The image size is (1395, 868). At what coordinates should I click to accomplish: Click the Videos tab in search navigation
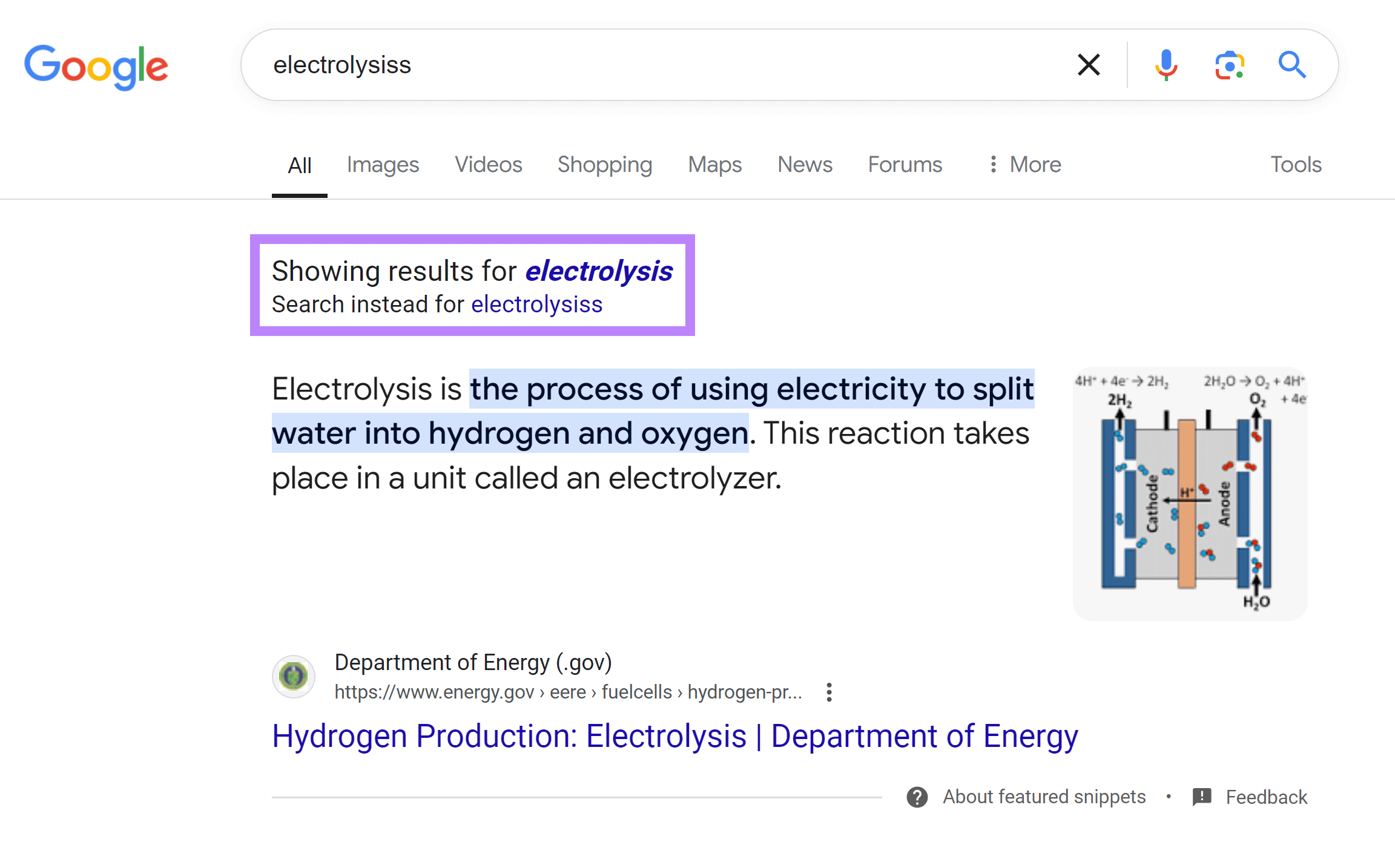click(487, 164)
